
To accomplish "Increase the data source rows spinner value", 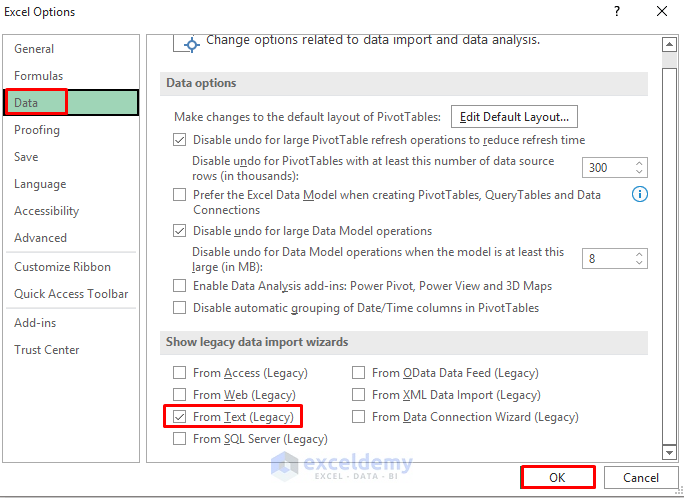I will tap(640, 162).
